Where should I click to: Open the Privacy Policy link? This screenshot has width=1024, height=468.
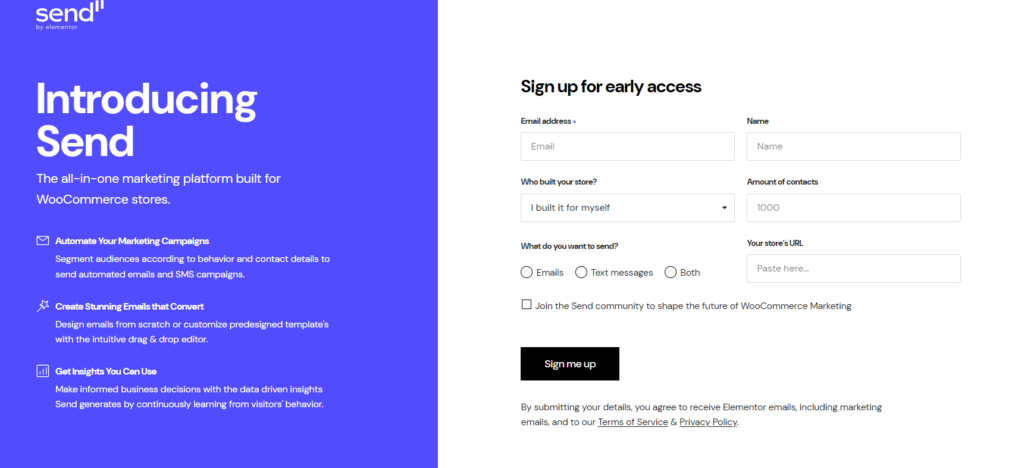[708, 422]
